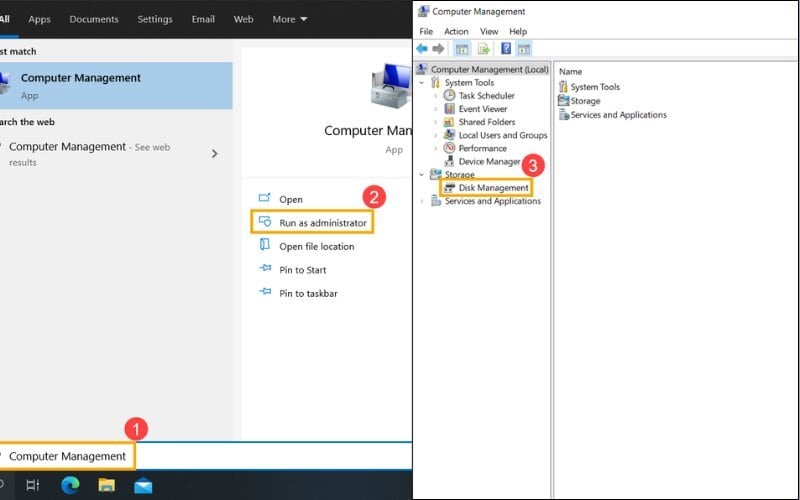Open the blue Help toolbar icon
The width and height of the screenshot is (800, 500).
[x=506, y=48]
